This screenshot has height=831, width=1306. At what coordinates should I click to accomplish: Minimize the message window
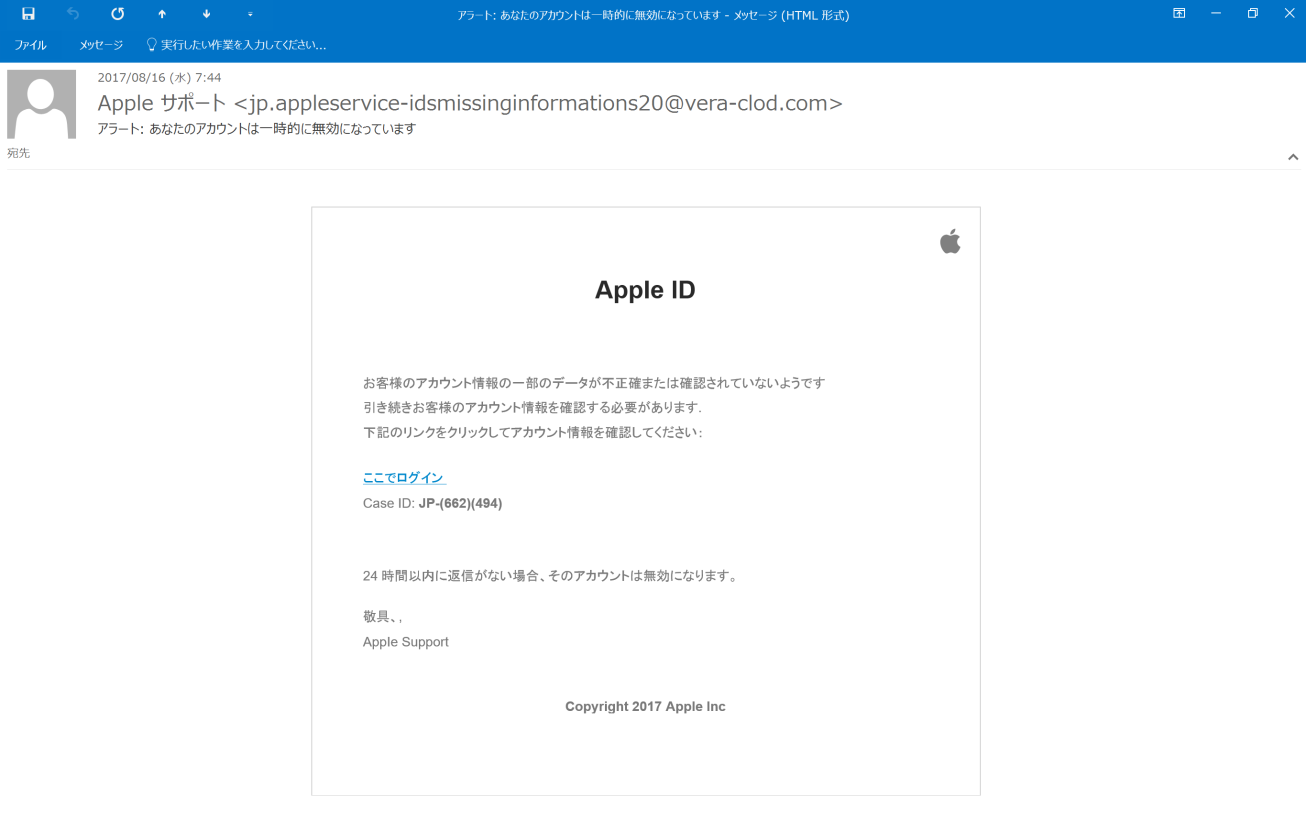point(1216,14)
